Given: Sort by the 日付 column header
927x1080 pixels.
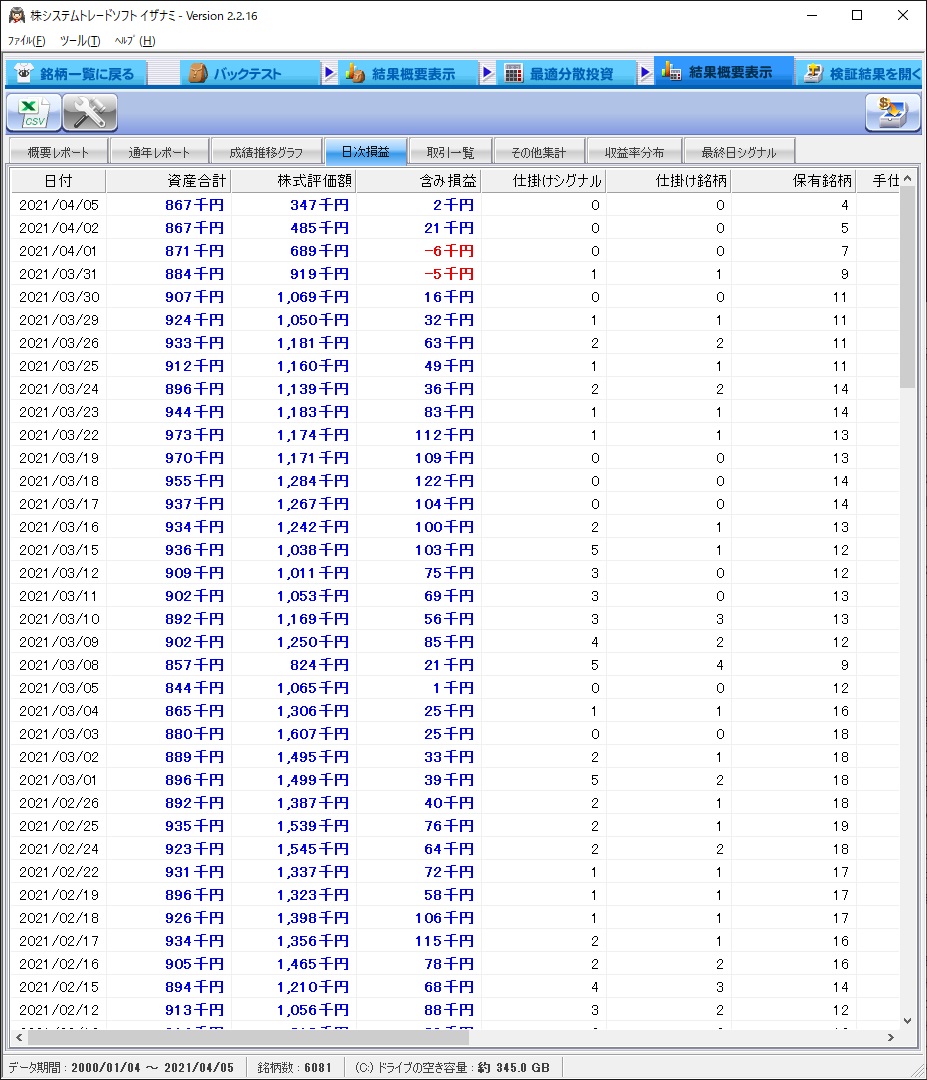Looking at the screenshot, I should coord(58,181).
